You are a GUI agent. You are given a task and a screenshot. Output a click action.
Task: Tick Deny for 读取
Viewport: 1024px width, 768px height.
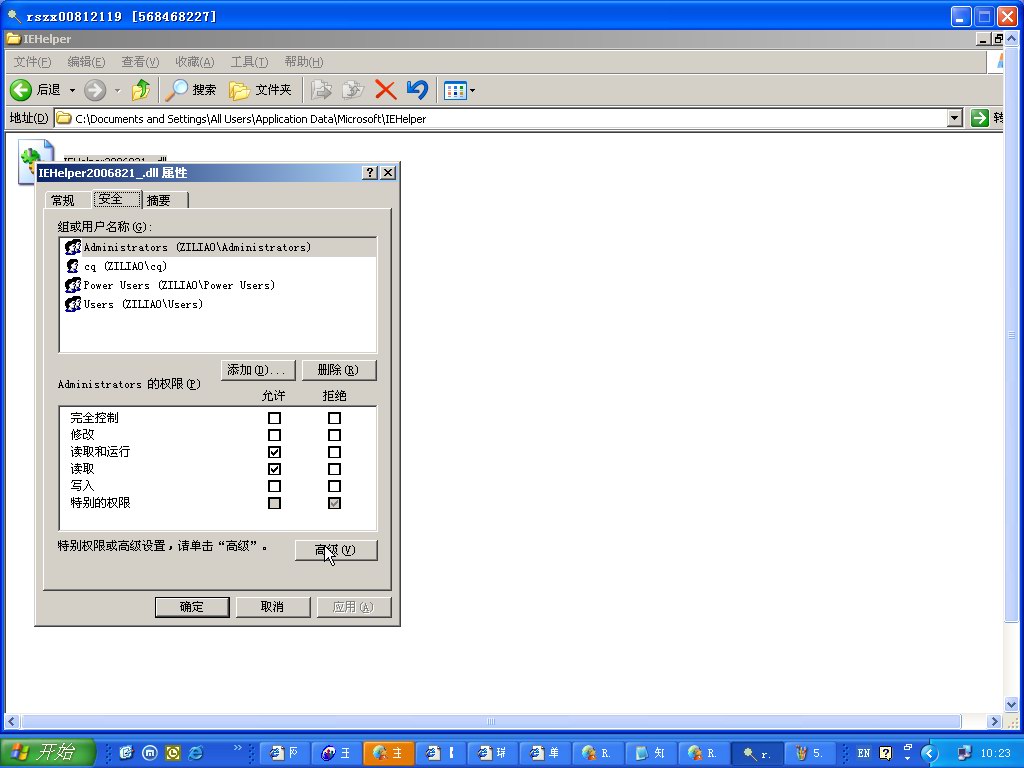pos(334,469)
